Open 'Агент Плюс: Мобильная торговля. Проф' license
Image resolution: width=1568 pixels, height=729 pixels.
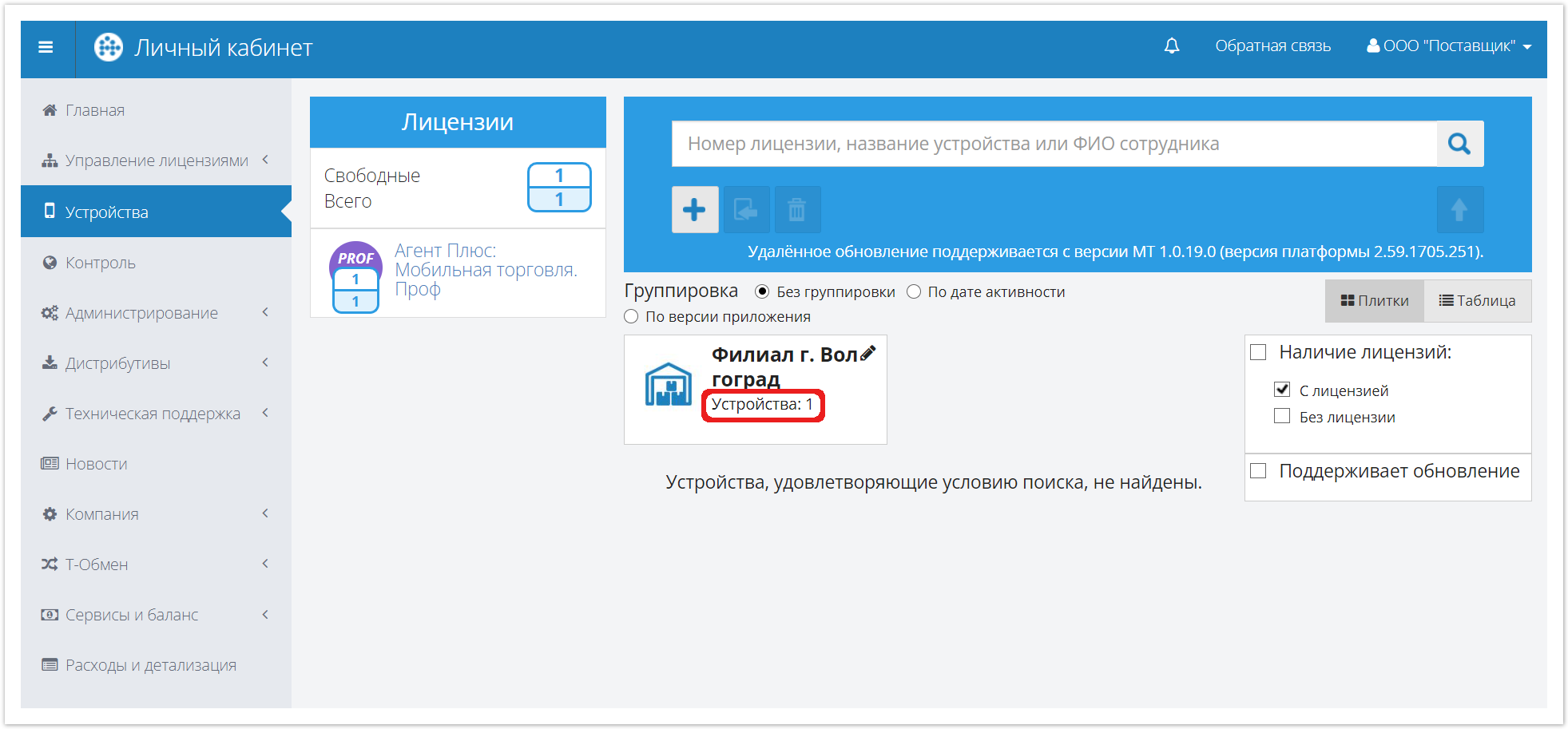point(485,271)
